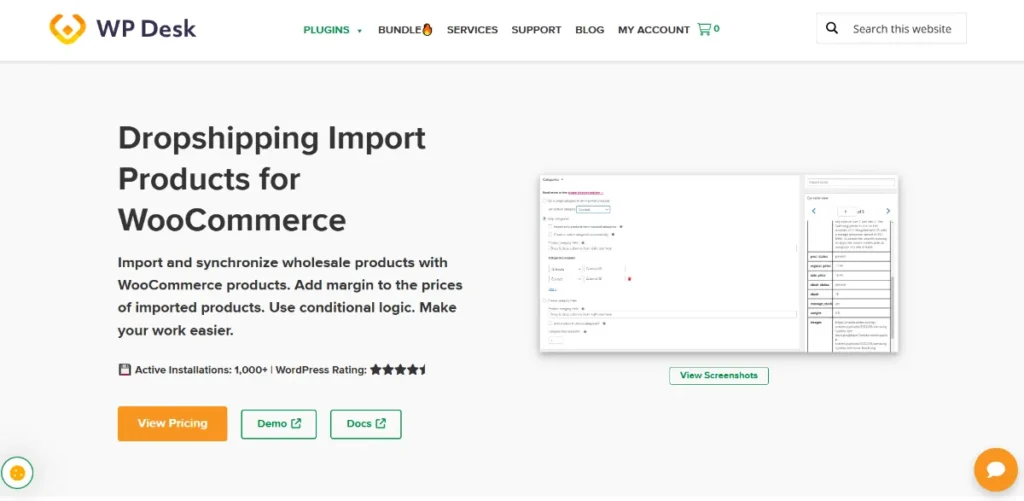Viewport: 1024px width, 501px height.
Task: Click the View Screenshots button
Action: coord(718,376)
